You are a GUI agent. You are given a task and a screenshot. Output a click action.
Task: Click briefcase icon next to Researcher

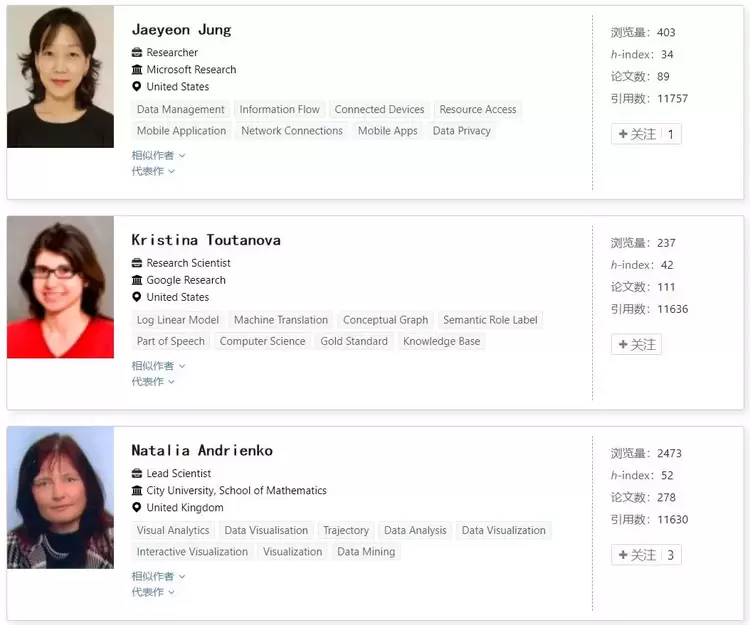(x=137, y=53)
